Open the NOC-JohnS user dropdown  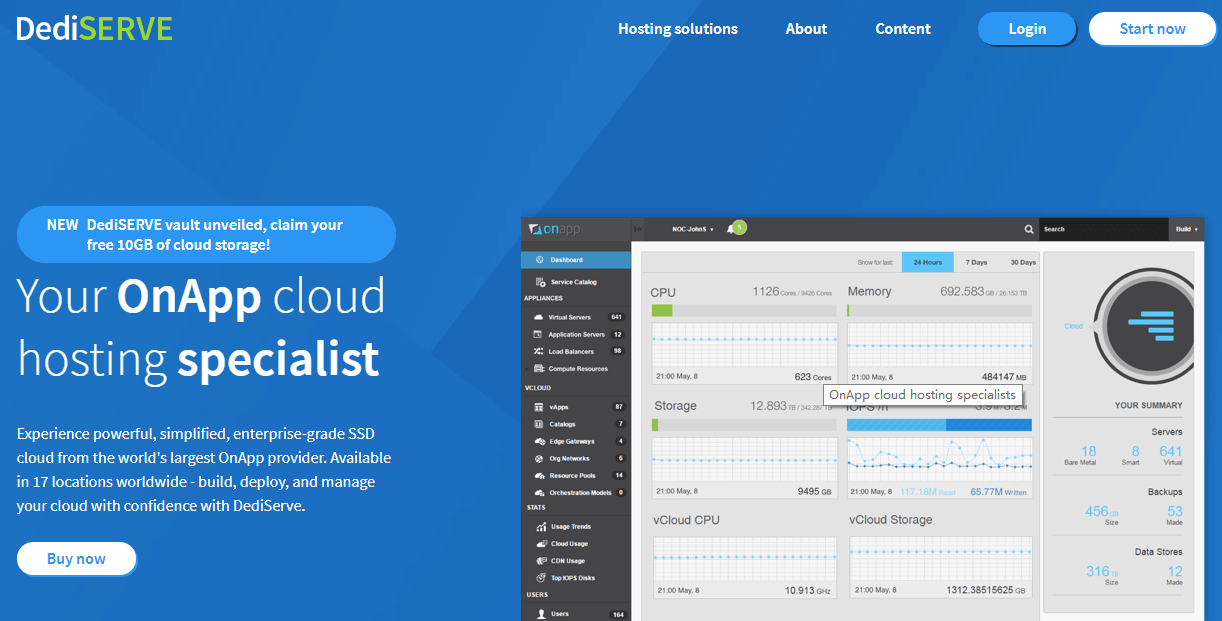point(693,229)
